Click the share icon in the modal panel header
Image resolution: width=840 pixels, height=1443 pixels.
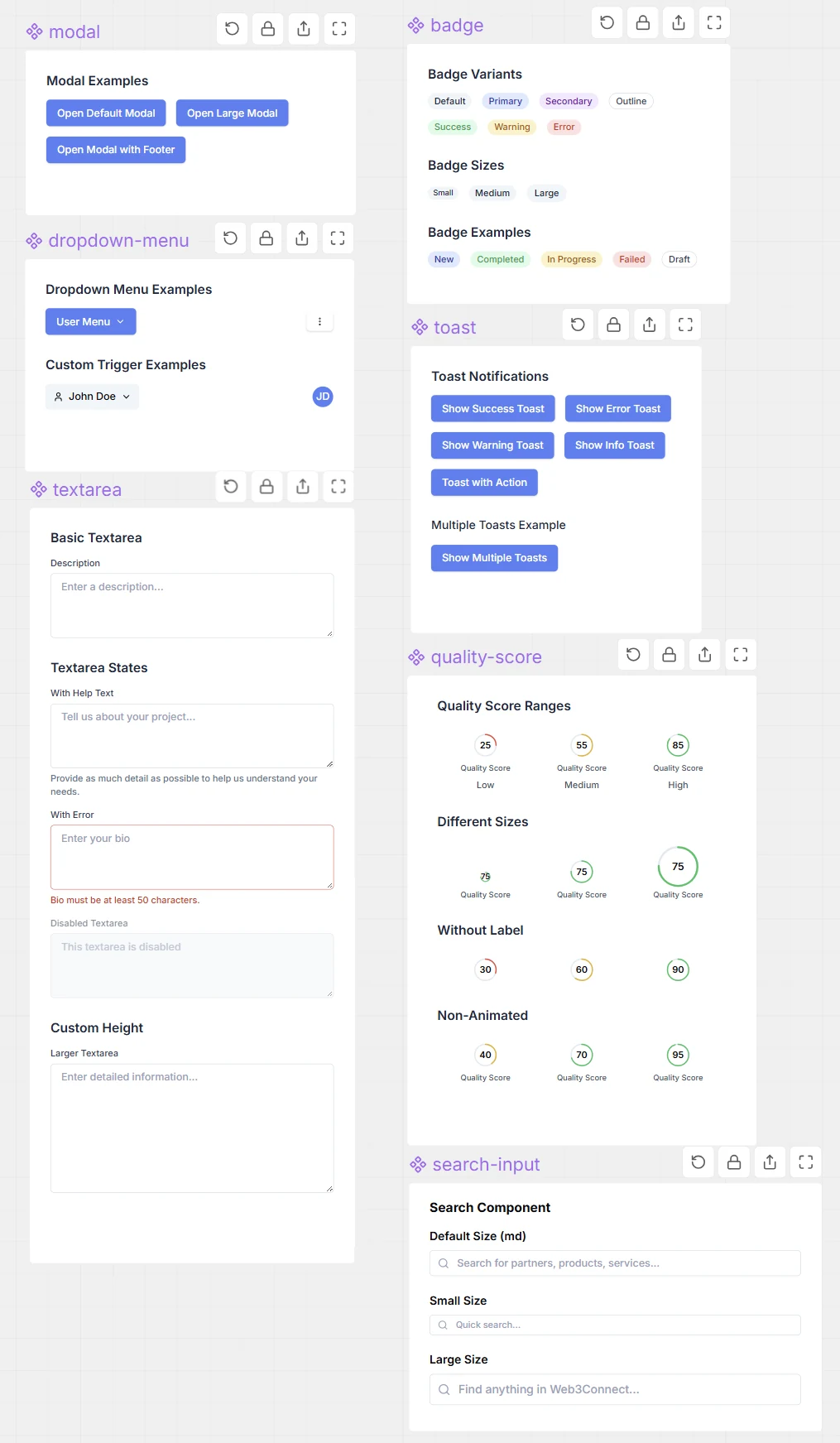(304, 29)
